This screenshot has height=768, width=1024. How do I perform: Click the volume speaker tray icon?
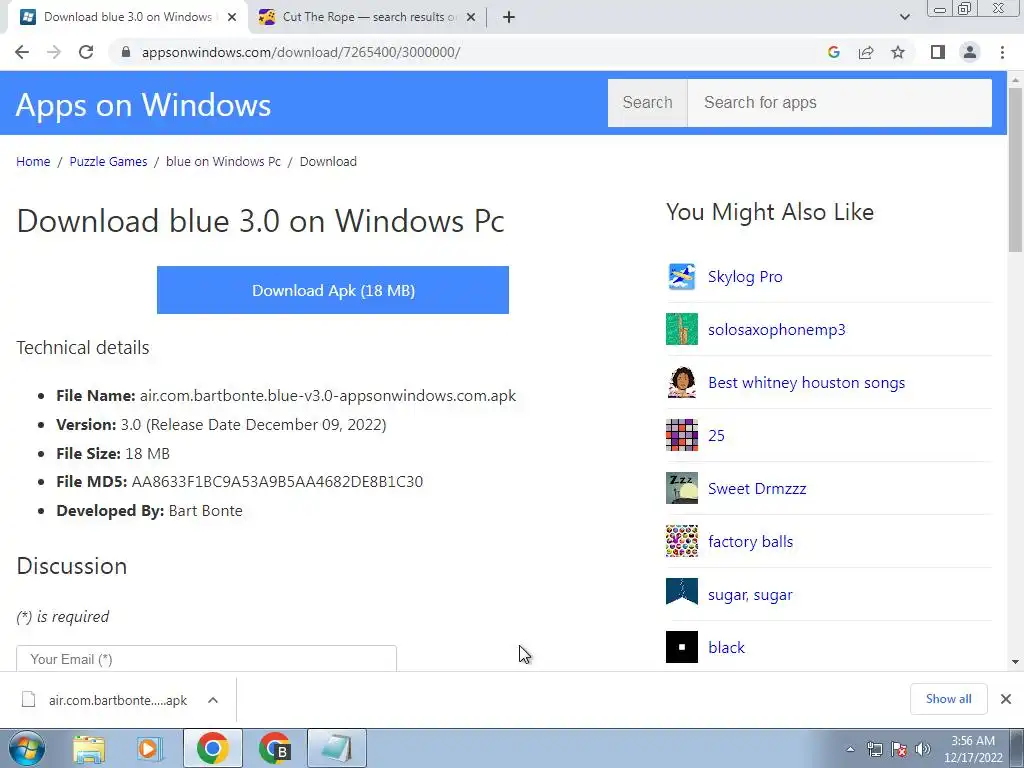[x=923, y=749]
